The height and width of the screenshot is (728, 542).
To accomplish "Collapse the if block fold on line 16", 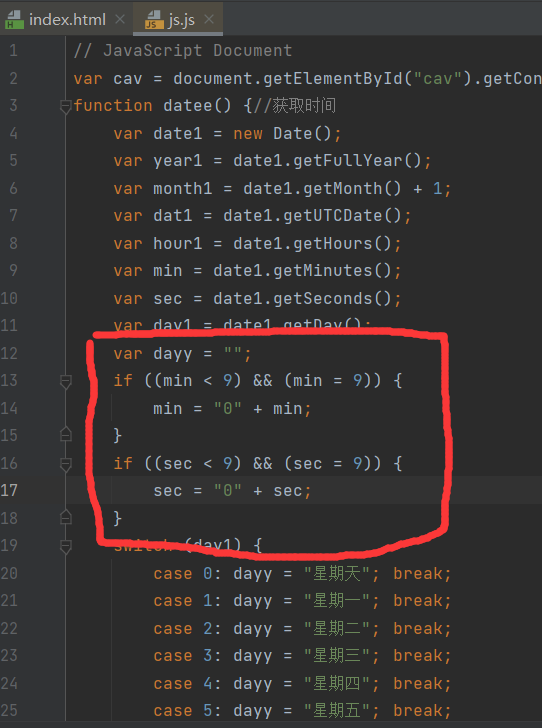I will pos(65,464).
